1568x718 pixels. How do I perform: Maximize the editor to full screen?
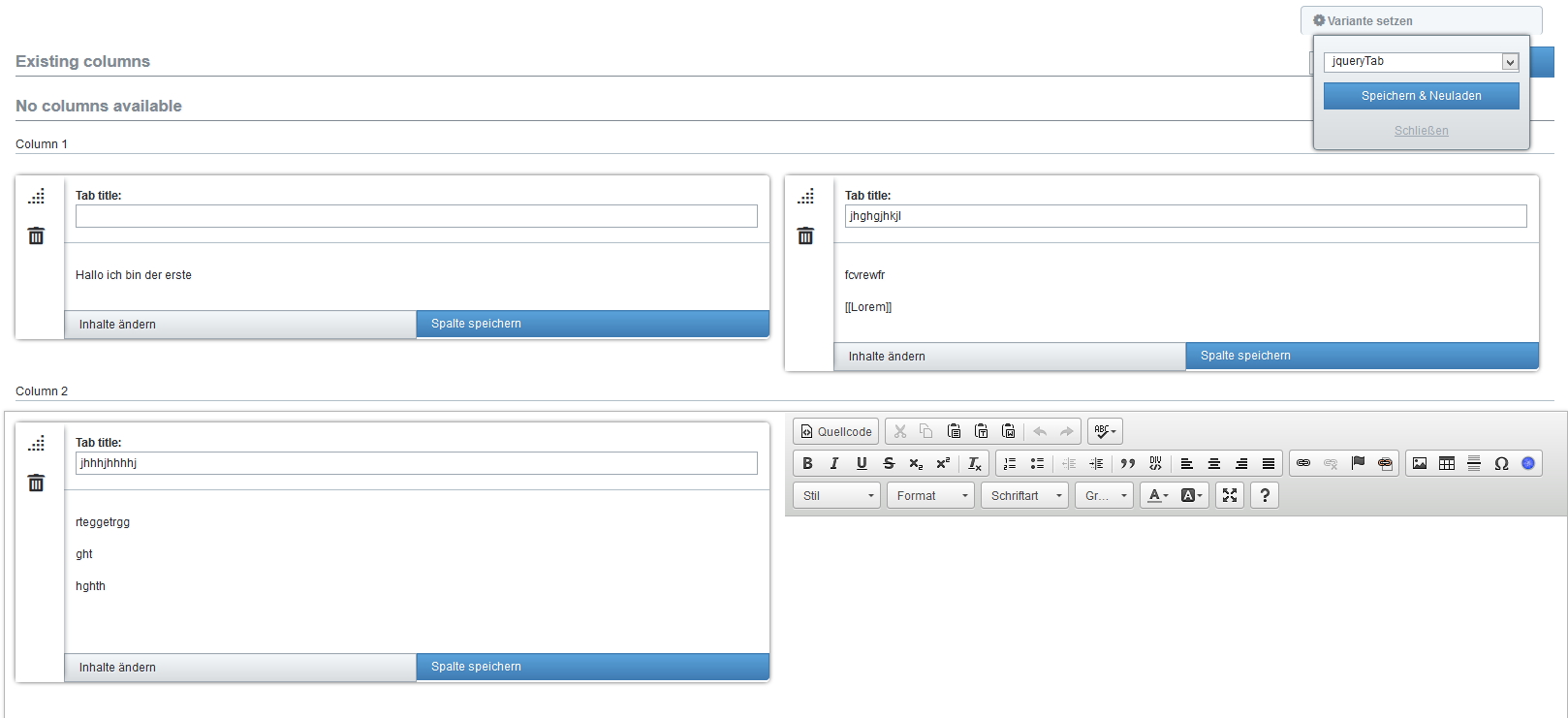pos(1230,495)
